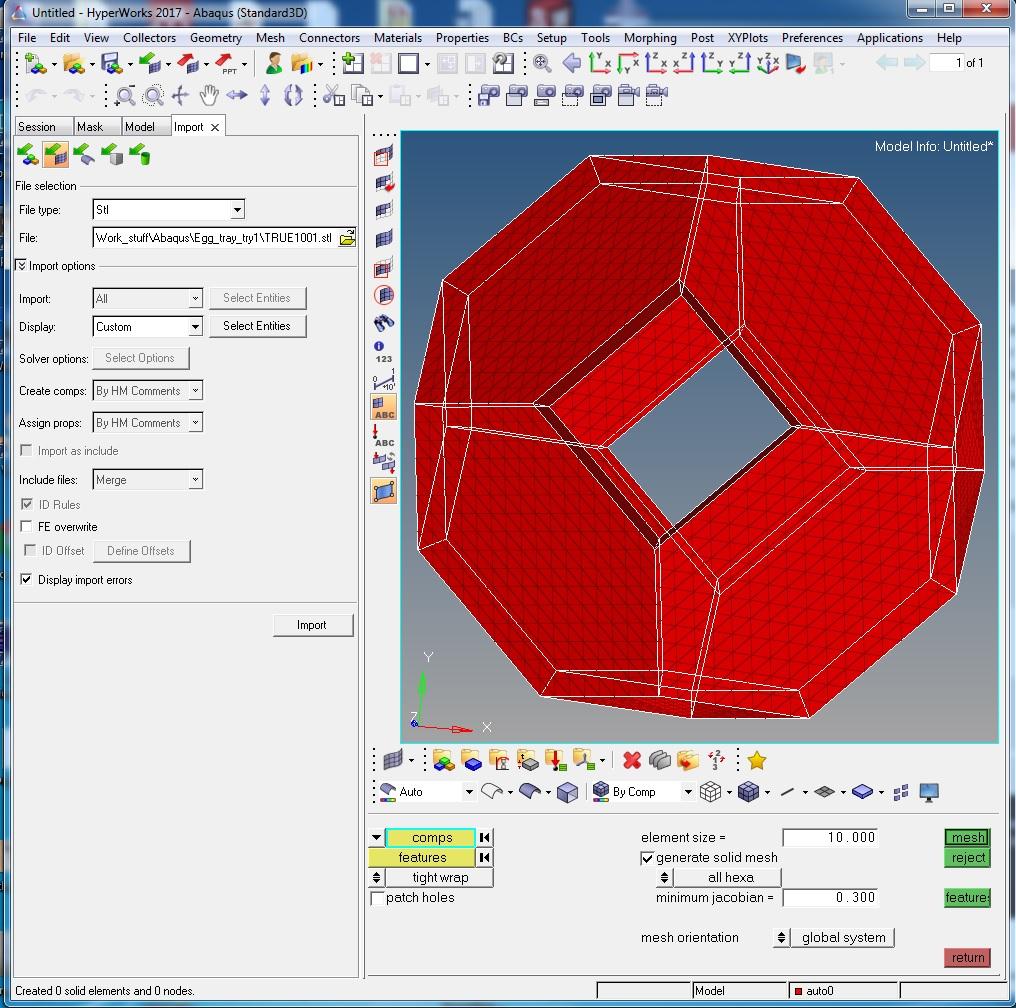Click the ABC title display icon in sidebar
The height and width of the screenshot is (1008, 1016).
383,406
